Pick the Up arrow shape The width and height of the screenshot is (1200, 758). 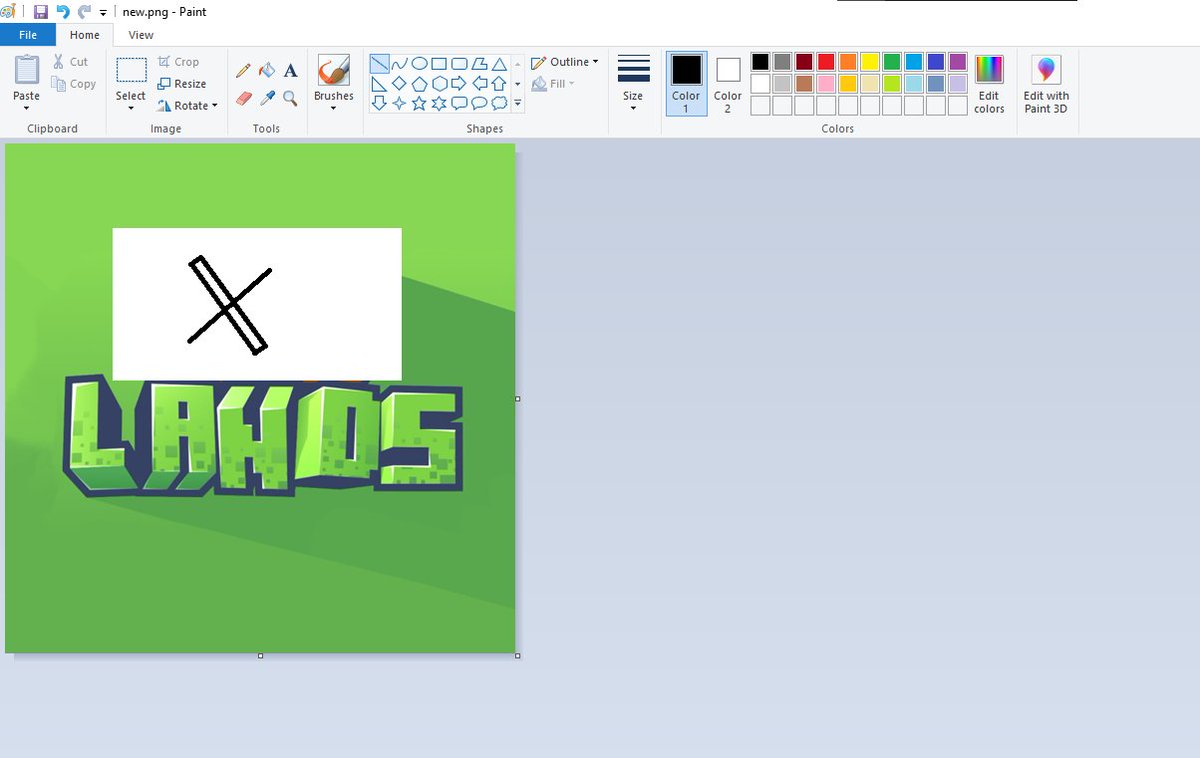499,84
